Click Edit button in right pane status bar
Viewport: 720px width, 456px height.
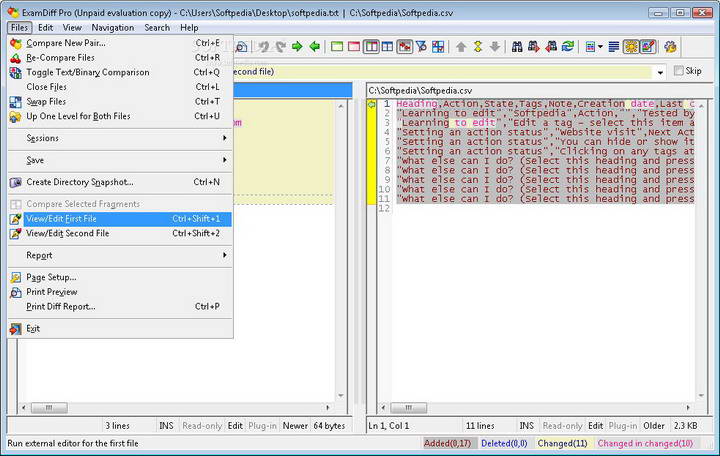[x=595, y=426]
